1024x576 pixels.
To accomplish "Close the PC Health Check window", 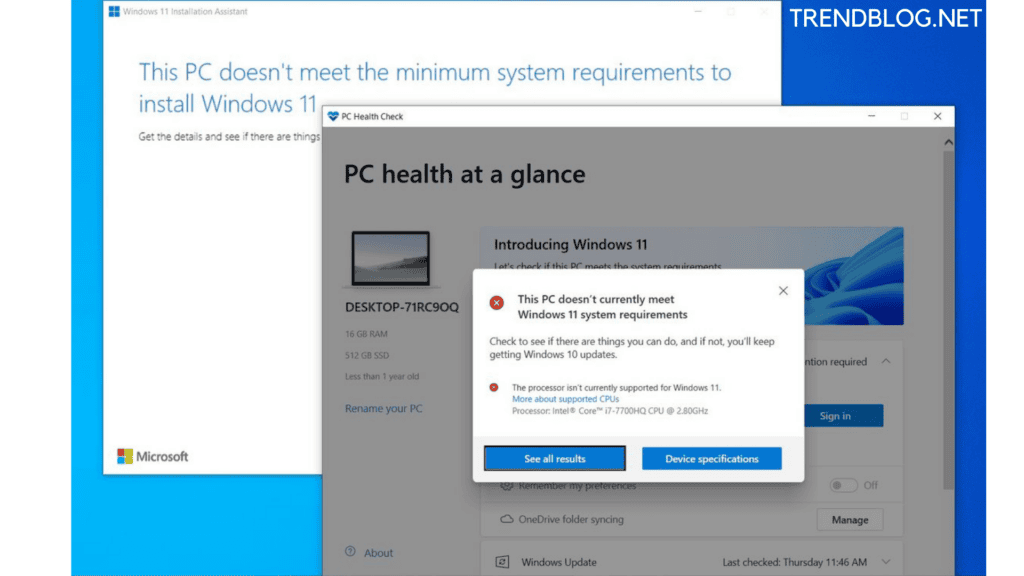I will click(x=938, y=116).
